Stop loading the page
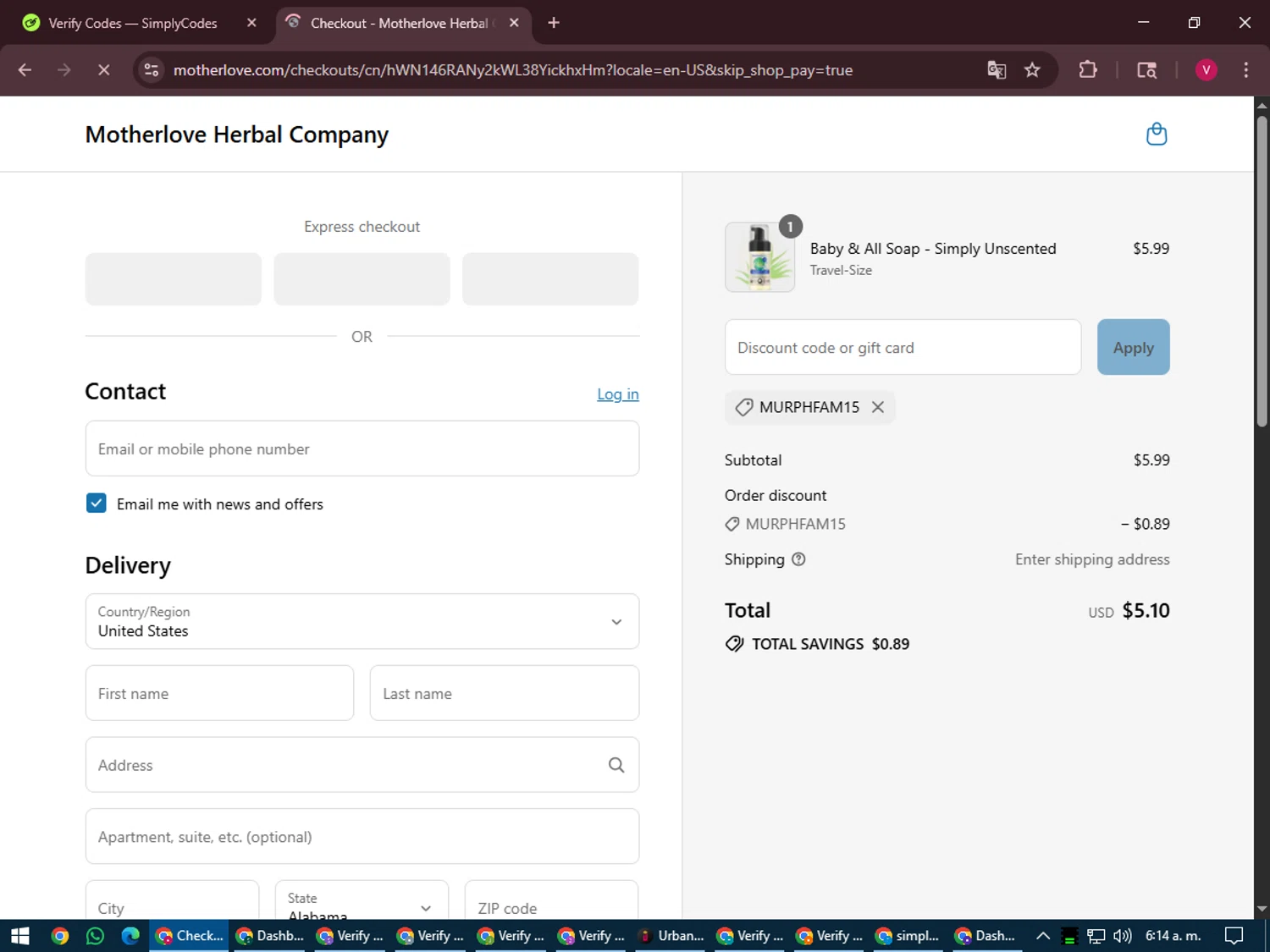Image resolution: width=1270 pixels, height=952 pixels. [103, 70]
